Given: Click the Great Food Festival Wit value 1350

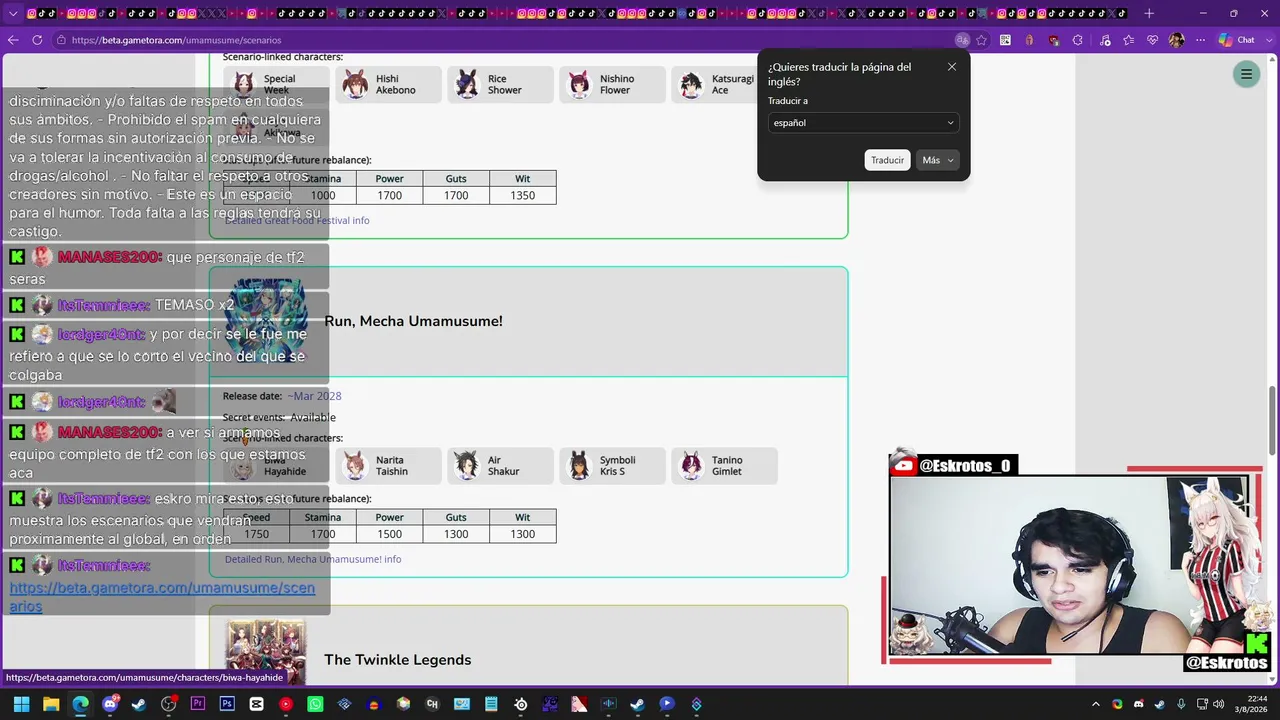Looking at the screenshot, I should click(x=522, y=195).
